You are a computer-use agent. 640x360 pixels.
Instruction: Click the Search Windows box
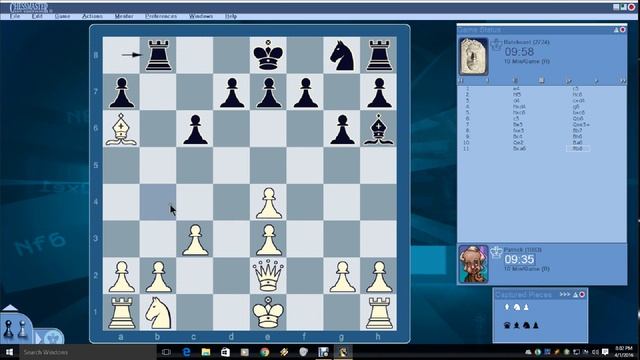[x=87, y=352]
